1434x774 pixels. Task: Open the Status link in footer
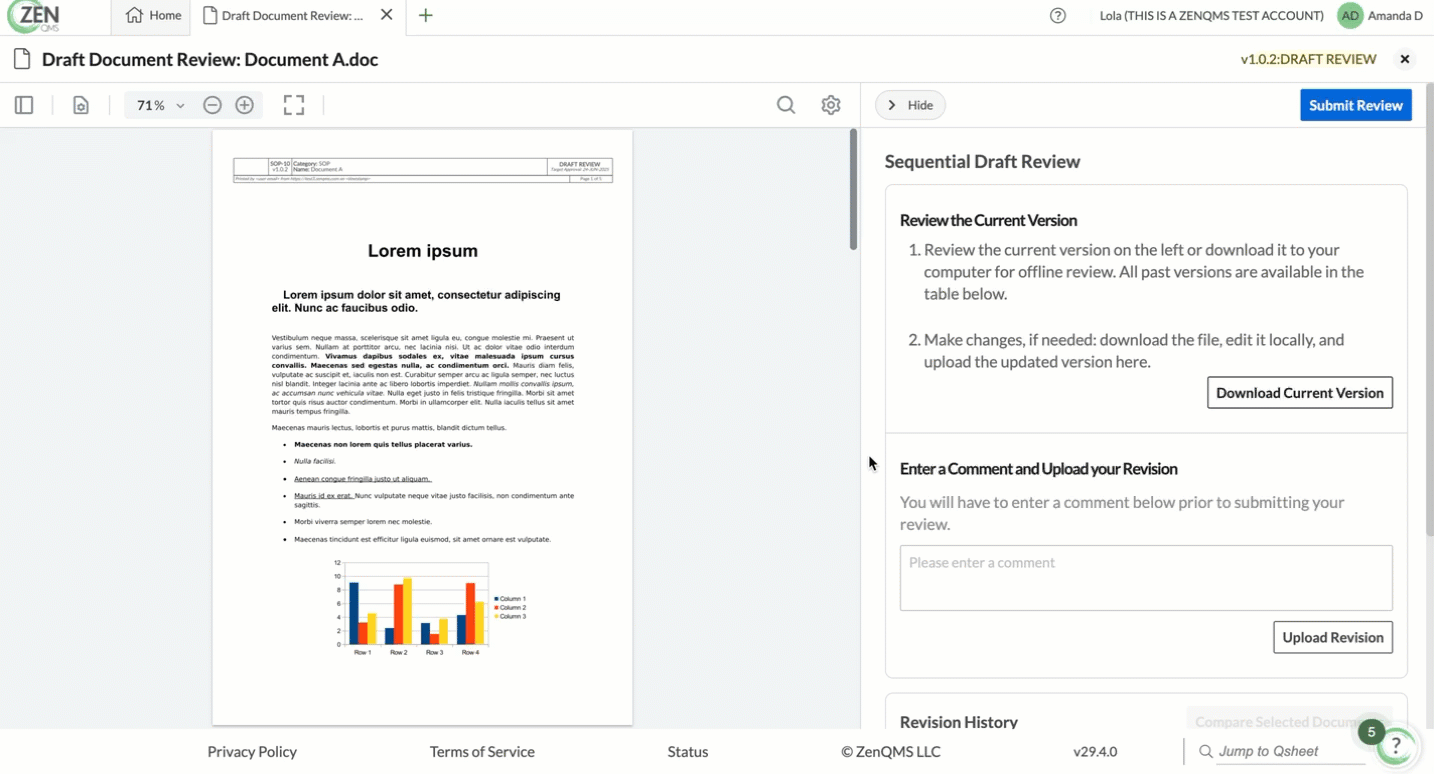688,751
